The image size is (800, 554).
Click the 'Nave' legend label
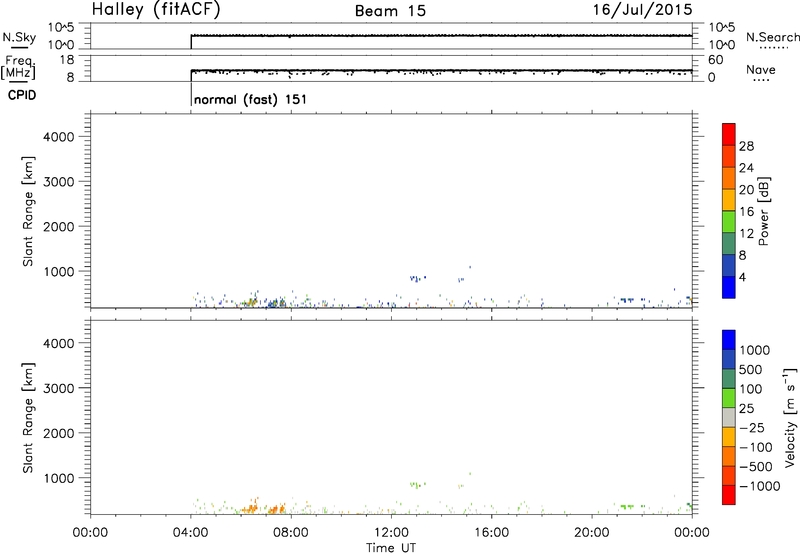[761, 70]
